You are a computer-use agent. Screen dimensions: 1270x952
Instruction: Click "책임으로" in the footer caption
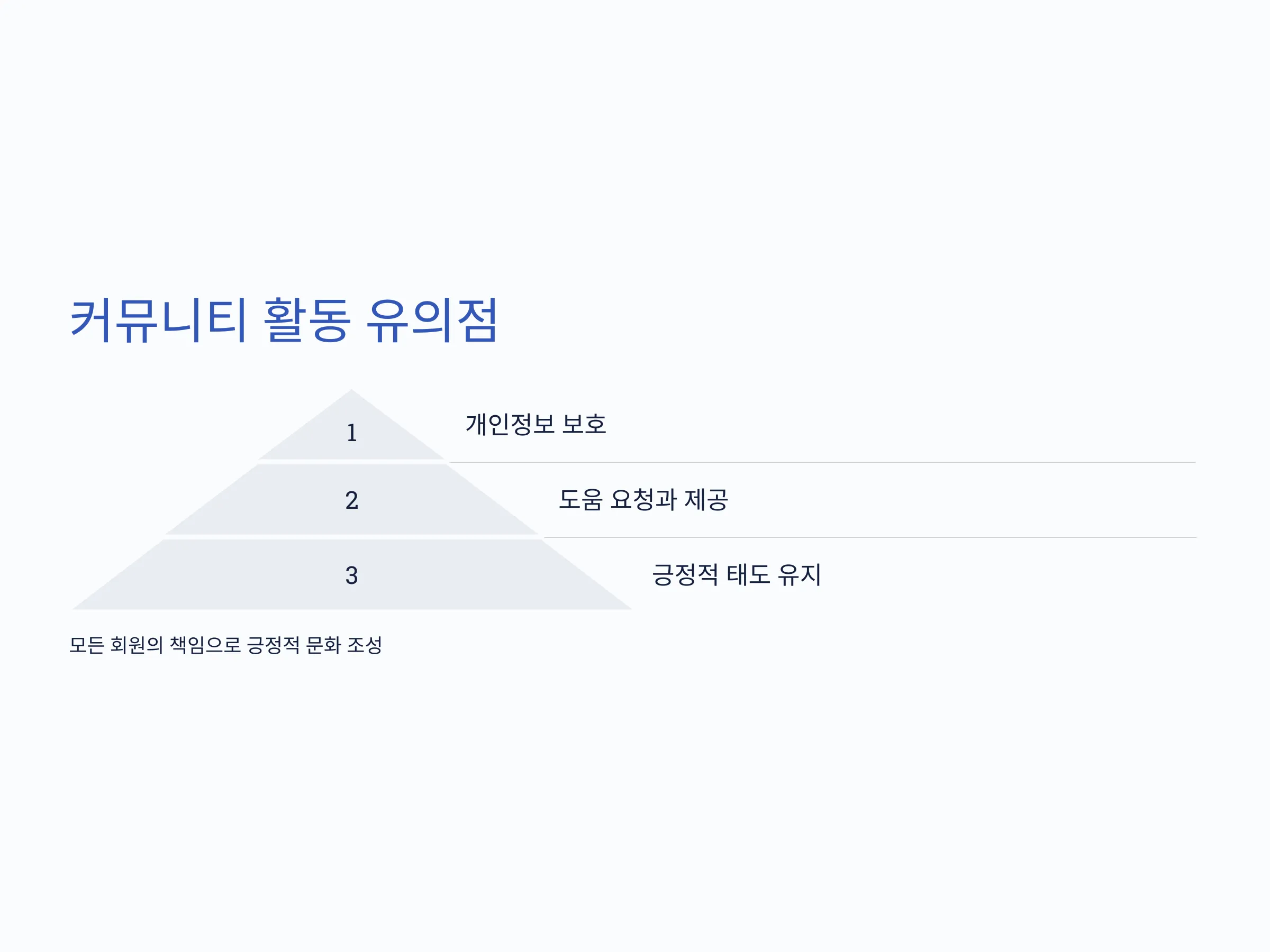pyautogui.click(x=205, y=645)
